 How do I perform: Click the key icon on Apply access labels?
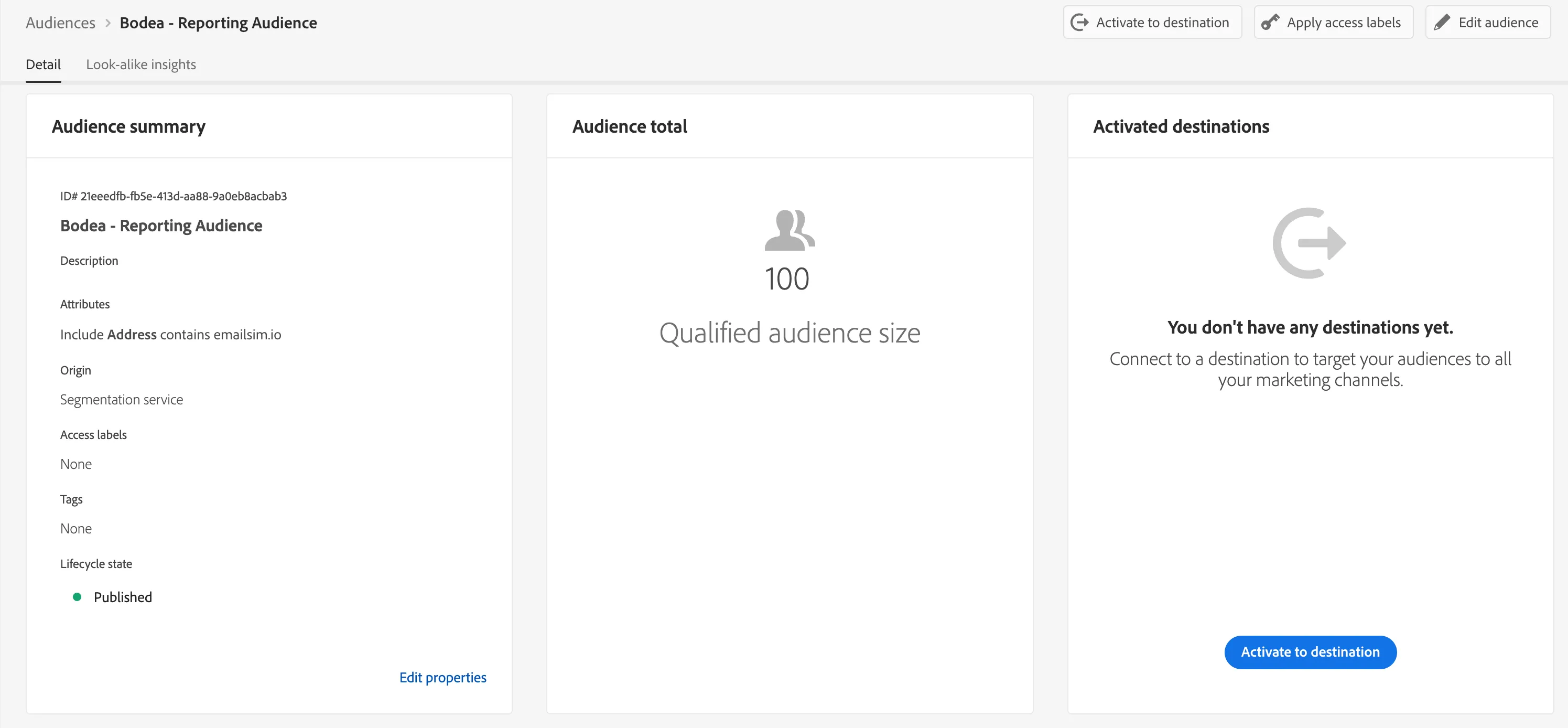tap(1270, 23)
